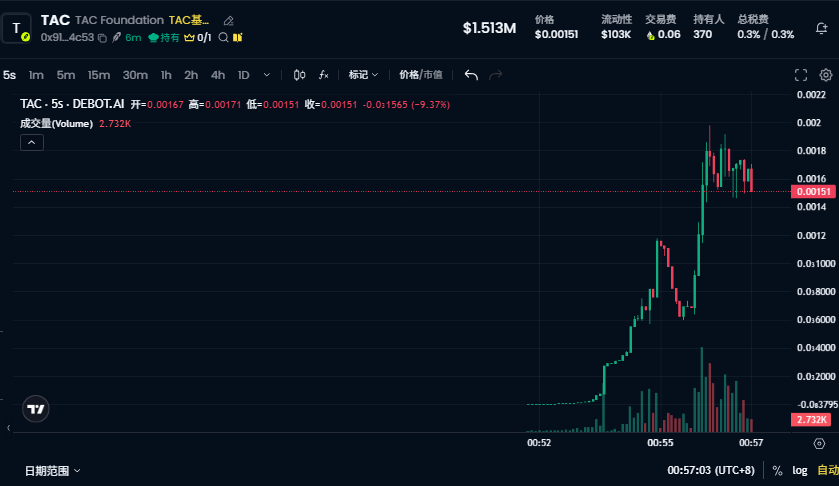
Task: Collapse the indicator legend chevron
Action: pyautogui.click(x=32, y=142)
